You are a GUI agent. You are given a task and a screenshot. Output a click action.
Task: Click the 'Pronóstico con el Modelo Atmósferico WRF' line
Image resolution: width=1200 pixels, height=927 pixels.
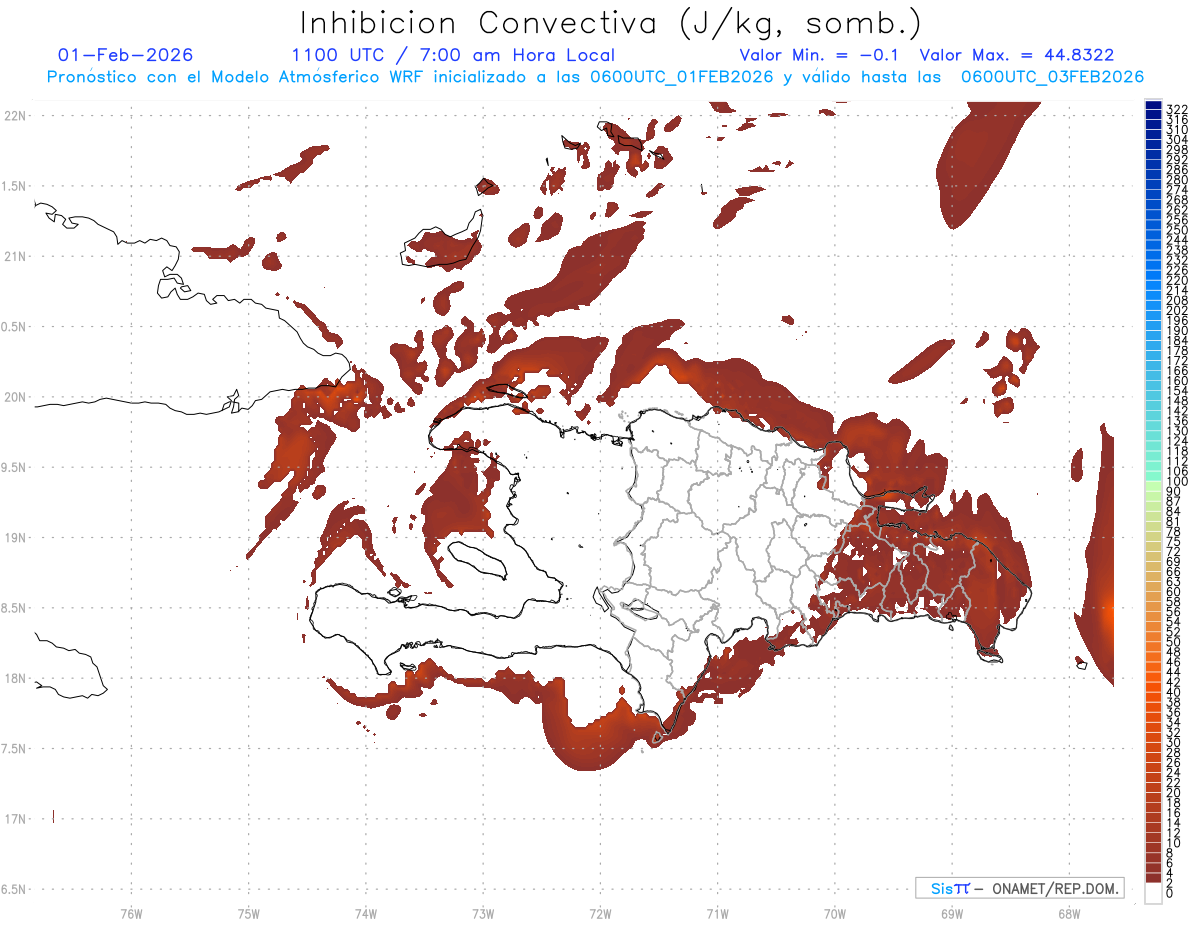click(595, 77)
